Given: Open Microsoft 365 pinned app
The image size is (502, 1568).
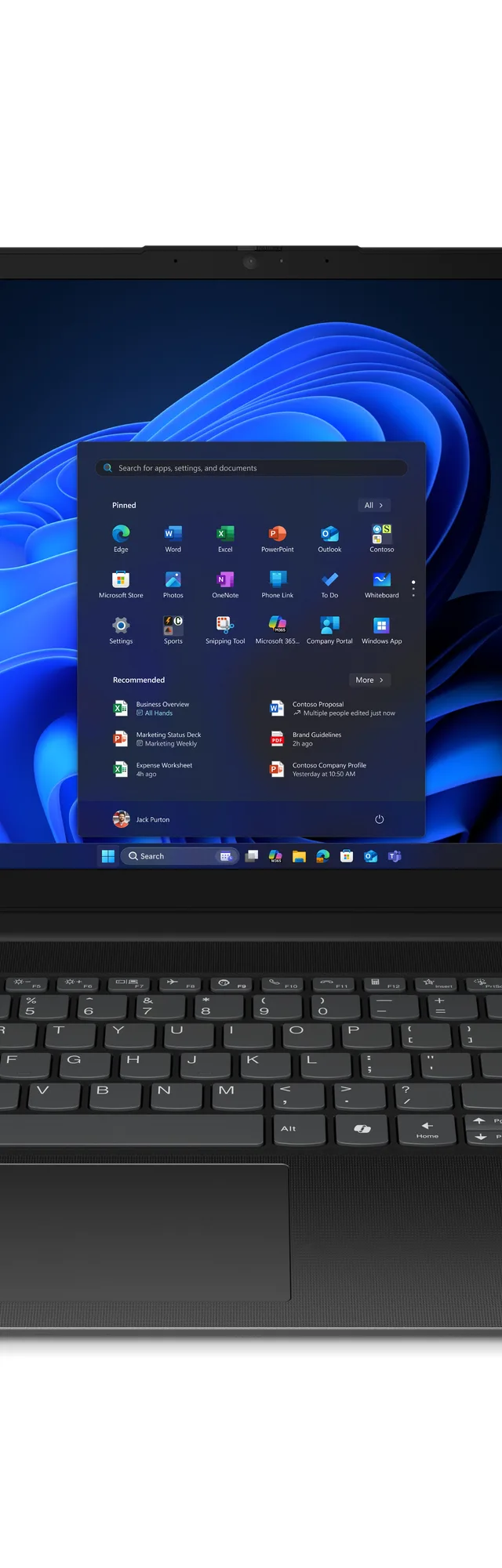Looking at the screenshot, I should click(x=278, y=630).
